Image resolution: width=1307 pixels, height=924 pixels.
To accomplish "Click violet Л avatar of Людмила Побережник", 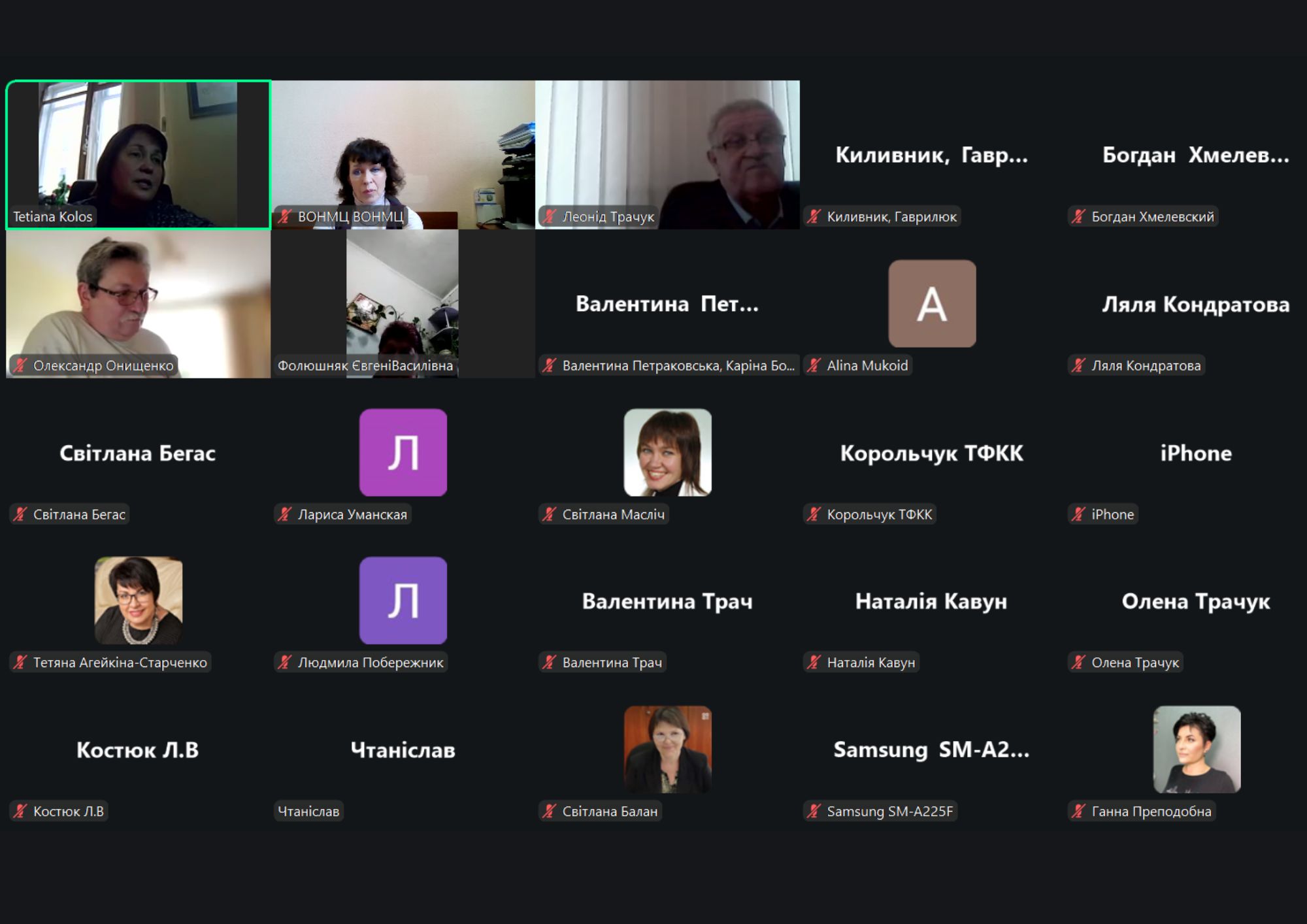I will pyautogui.click(x=403, y=601).
